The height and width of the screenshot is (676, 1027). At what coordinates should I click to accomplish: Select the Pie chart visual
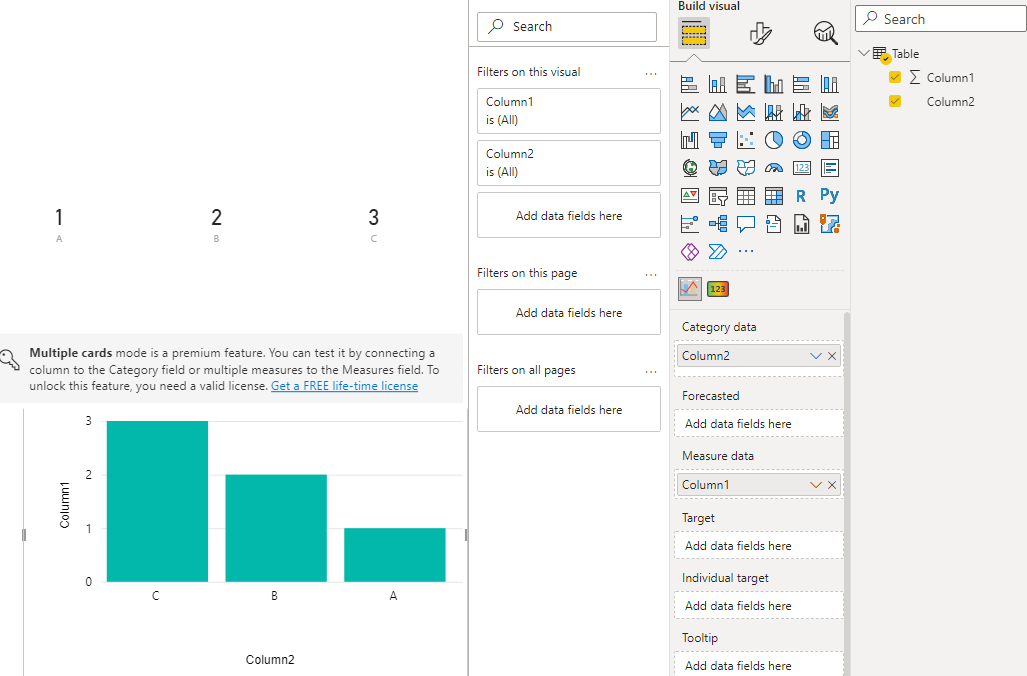click(x=774, y=140)
